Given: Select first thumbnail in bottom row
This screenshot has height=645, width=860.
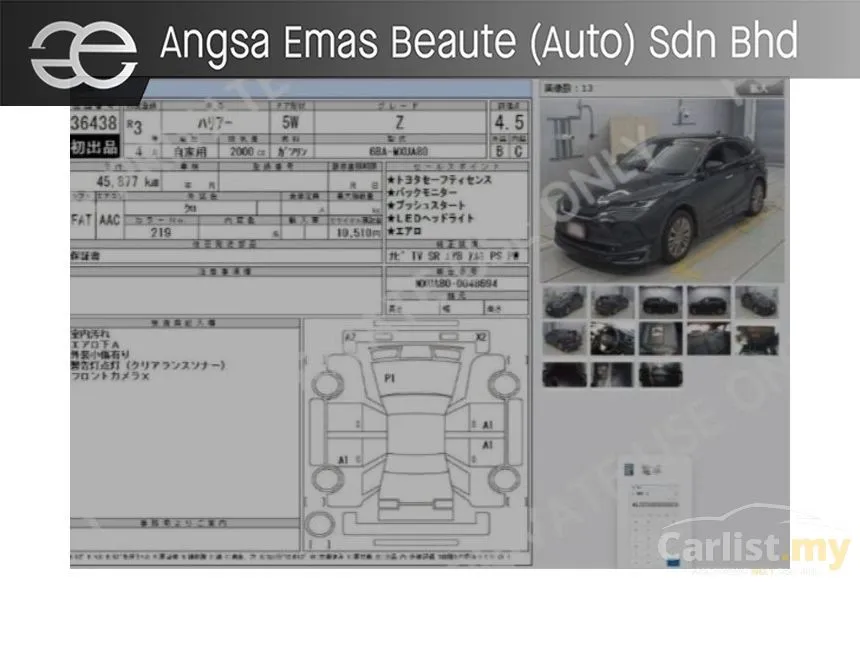Looking at the screenshot, I should (x=564, y=375).
